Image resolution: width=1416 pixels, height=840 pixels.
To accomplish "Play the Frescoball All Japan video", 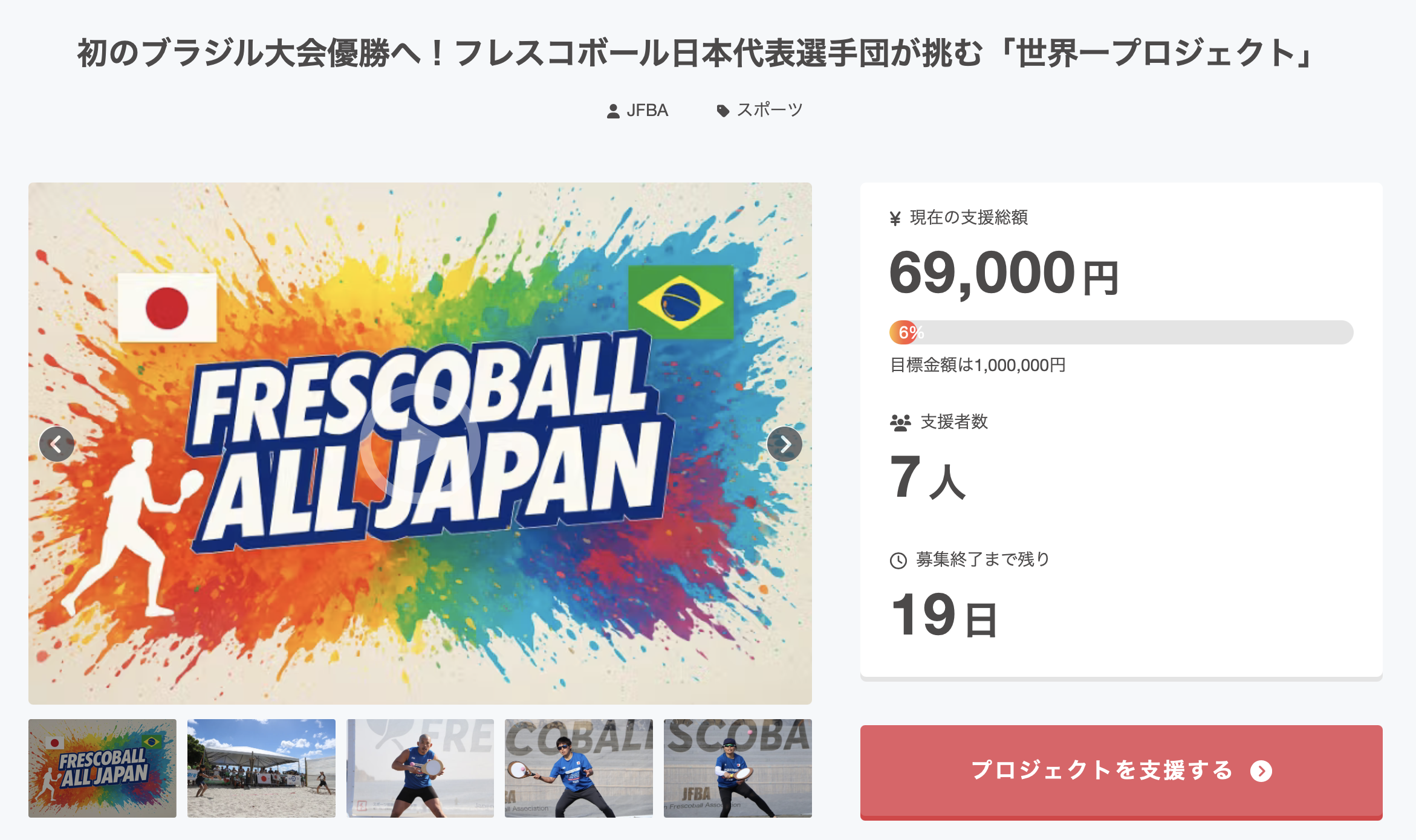I will point(420,443).
